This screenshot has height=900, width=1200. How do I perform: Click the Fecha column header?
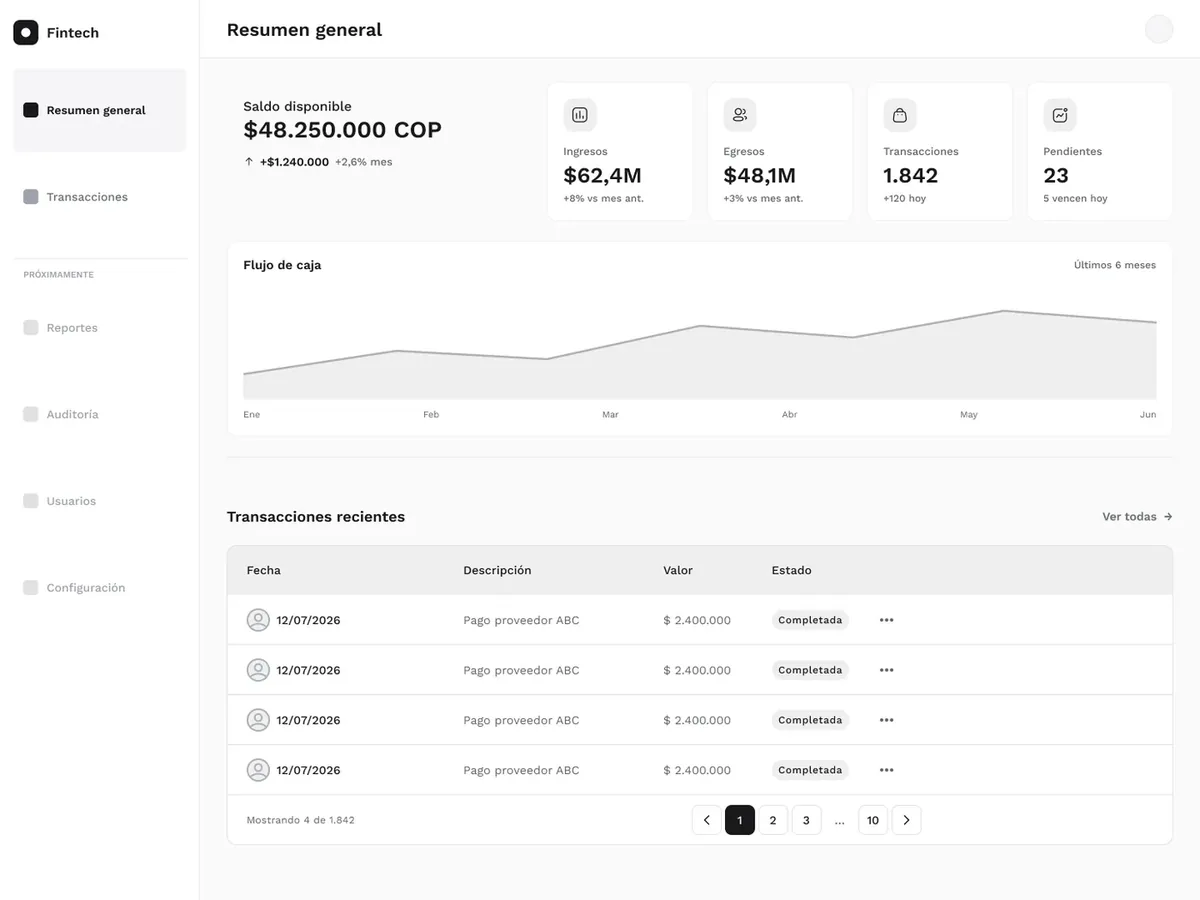pos(264,570)
